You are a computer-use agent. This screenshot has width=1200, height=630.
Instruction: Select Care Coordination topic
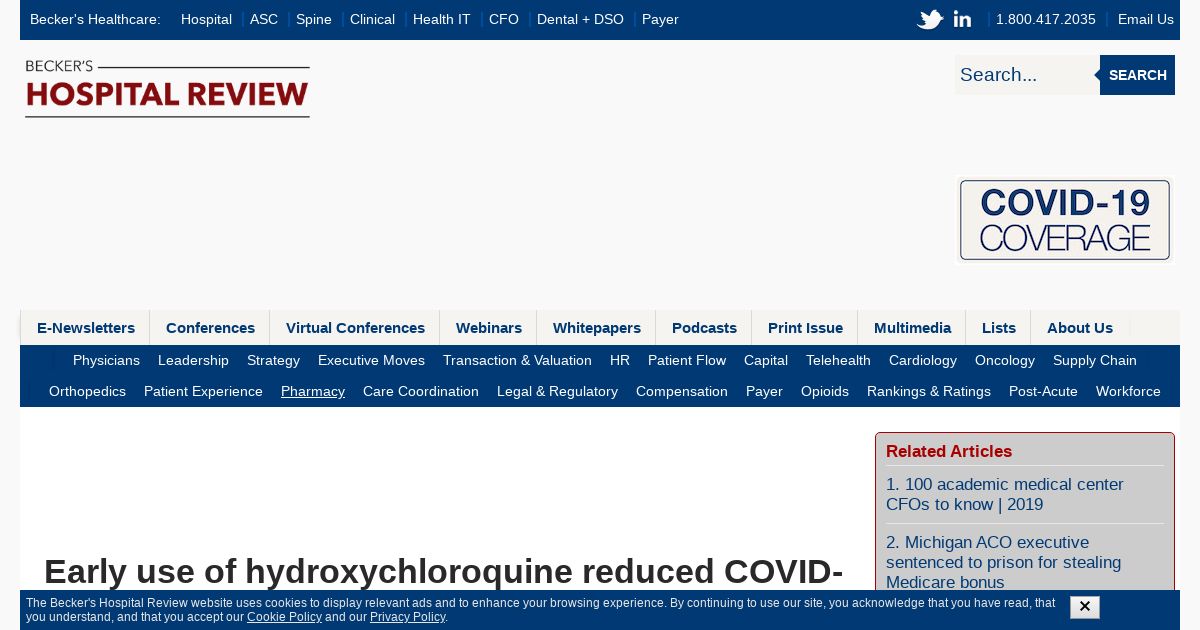coord(421,391)
